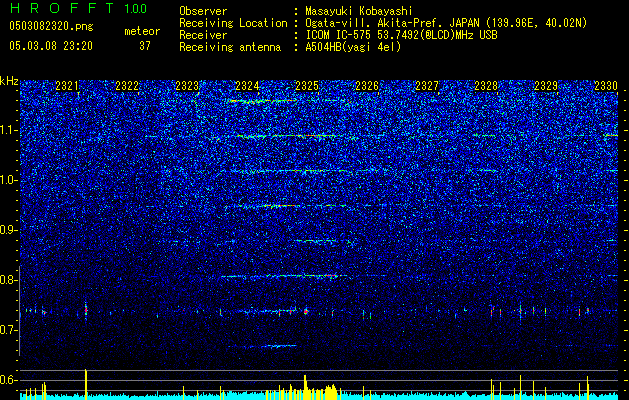
Task: Click the 0.7 frequency axis label
Action: pos(8,330)
